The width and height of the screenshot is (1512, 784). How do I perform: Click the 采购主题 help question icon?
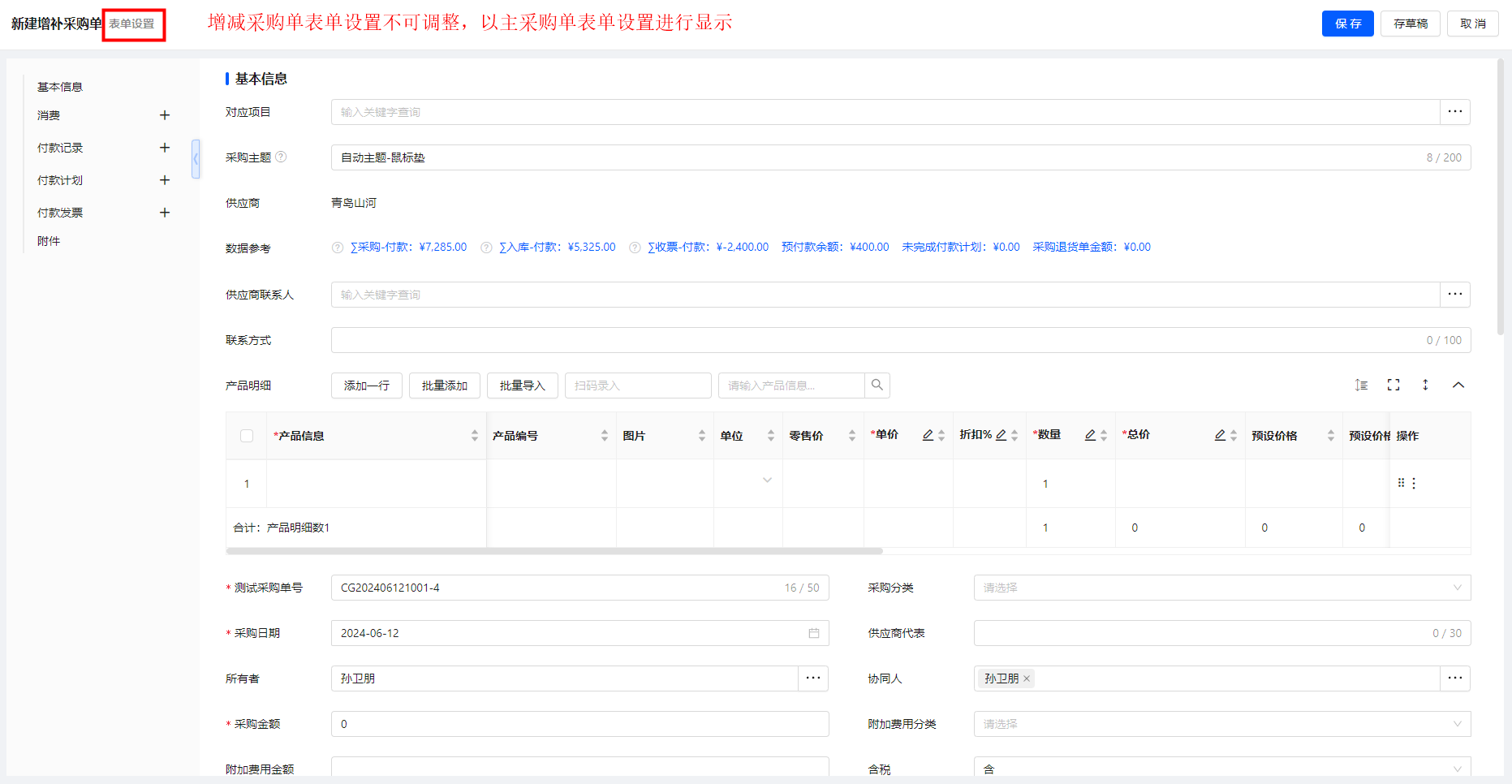pyautogui.click(x=281, y=157)
